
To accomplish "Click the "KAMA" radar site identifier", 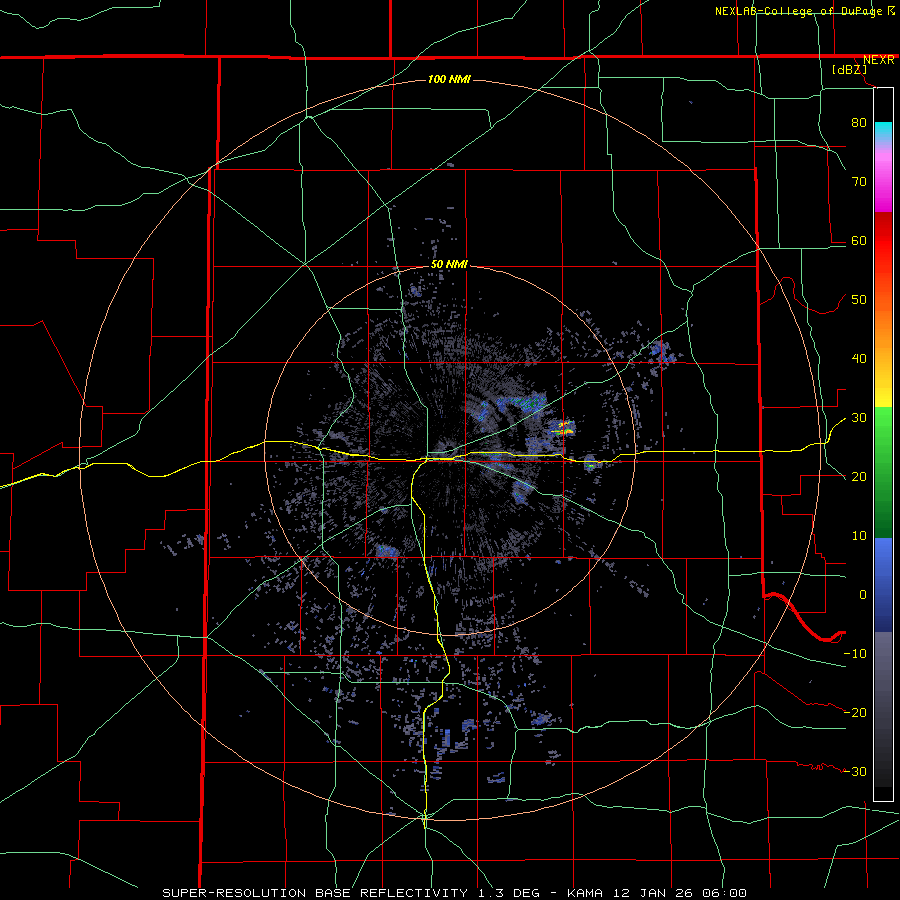I will click(585, 893).
